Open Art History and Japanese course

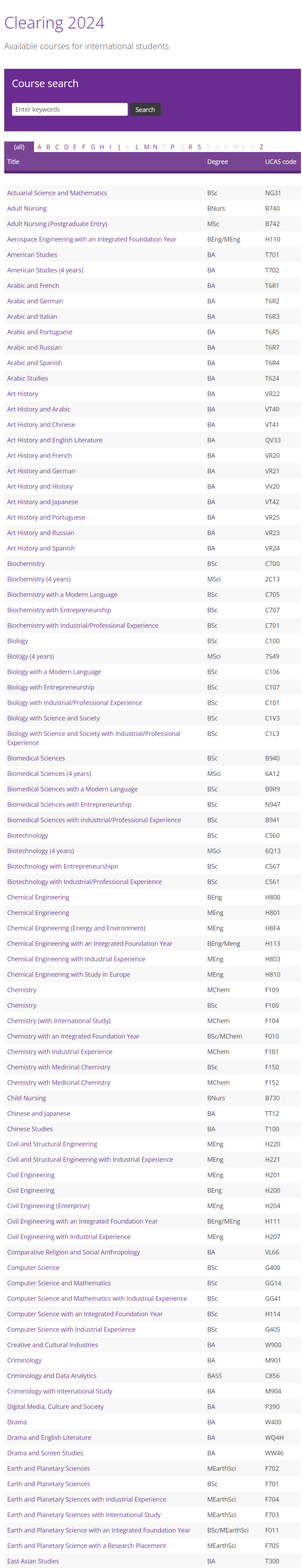pos(42,502)
